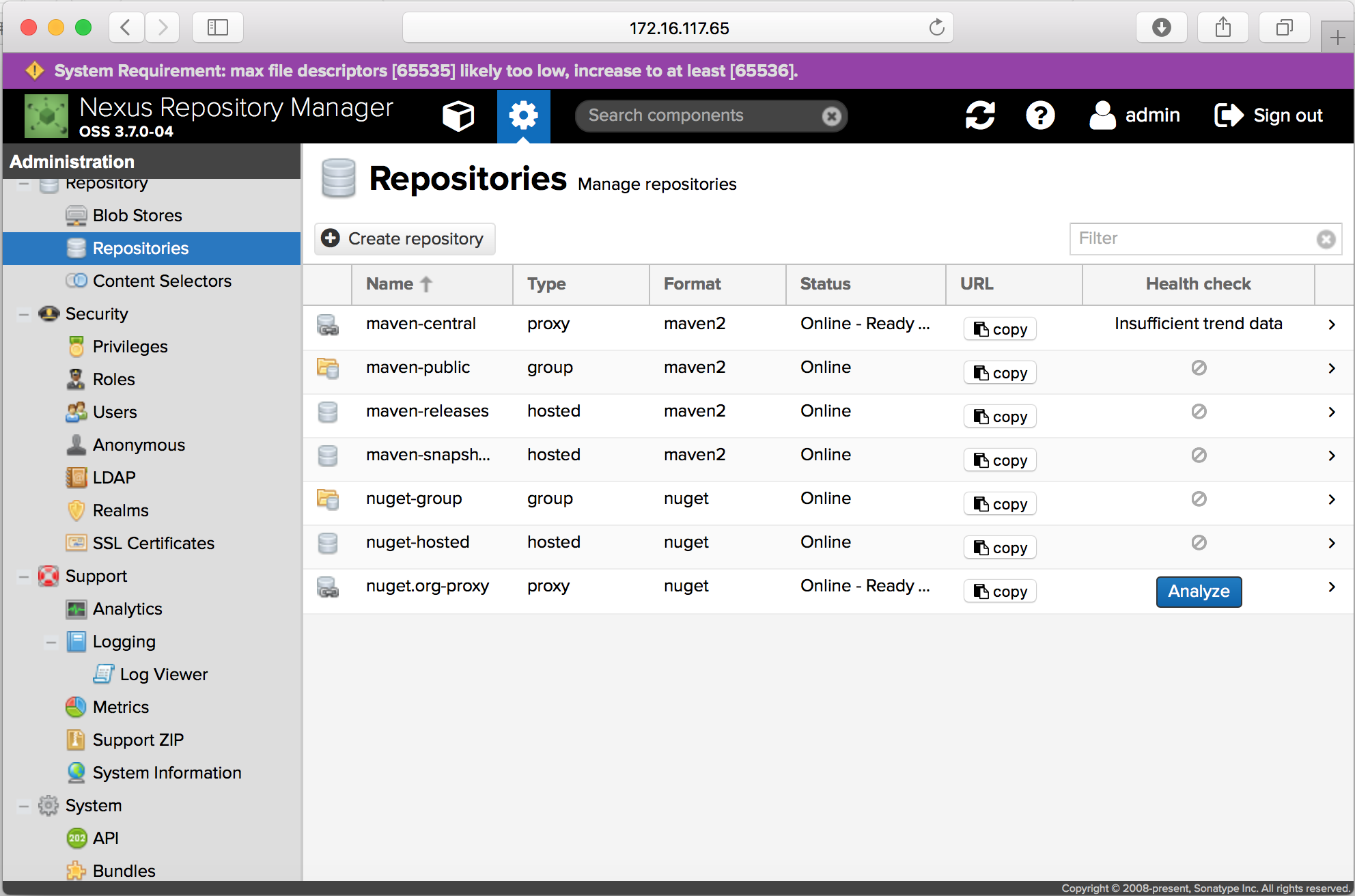Copy the maven-central repository URL
Image resolution: width=1355 pixels, height=896 pixels.
[999, 328]
